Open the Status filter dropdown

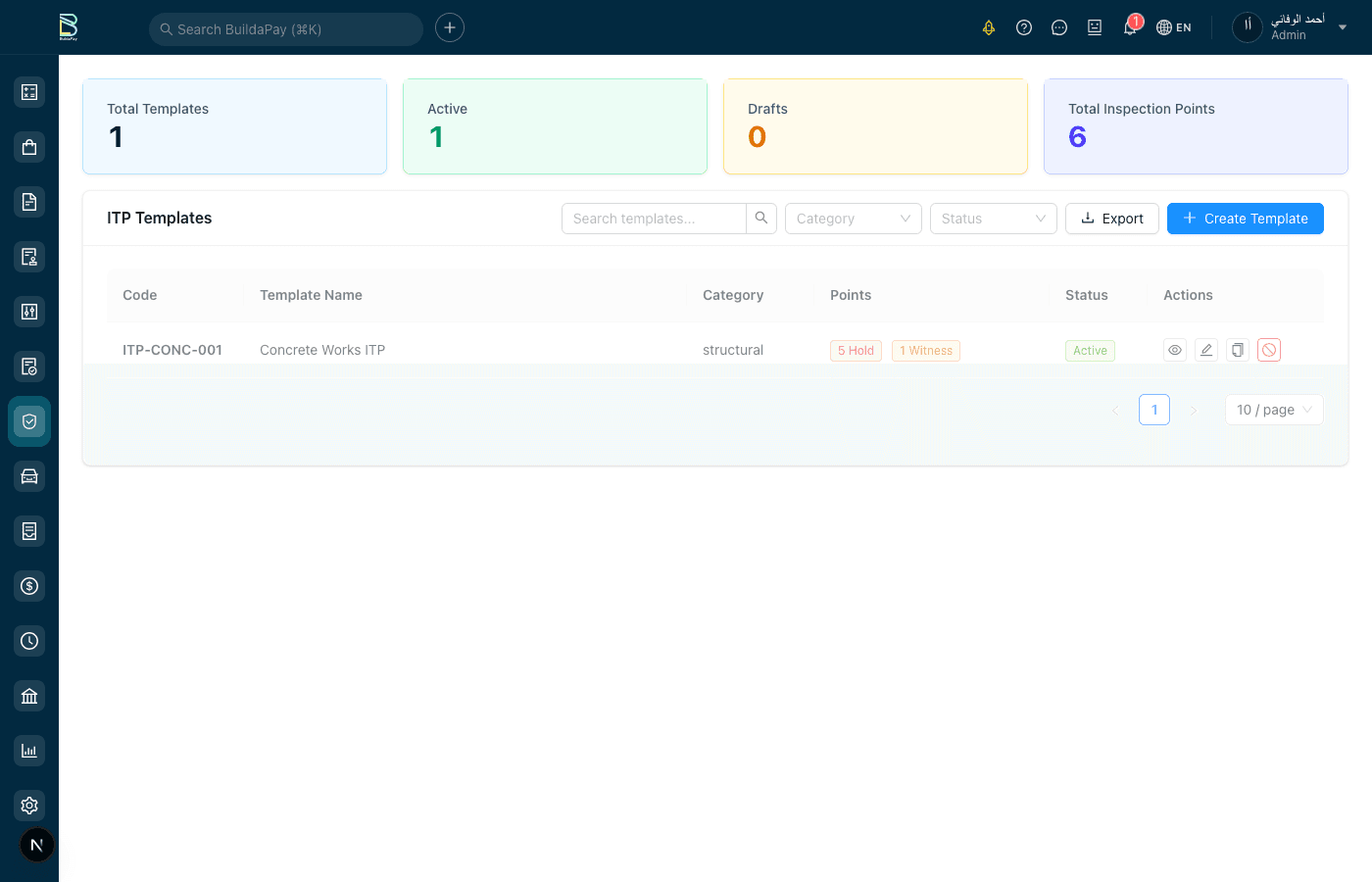993,219
